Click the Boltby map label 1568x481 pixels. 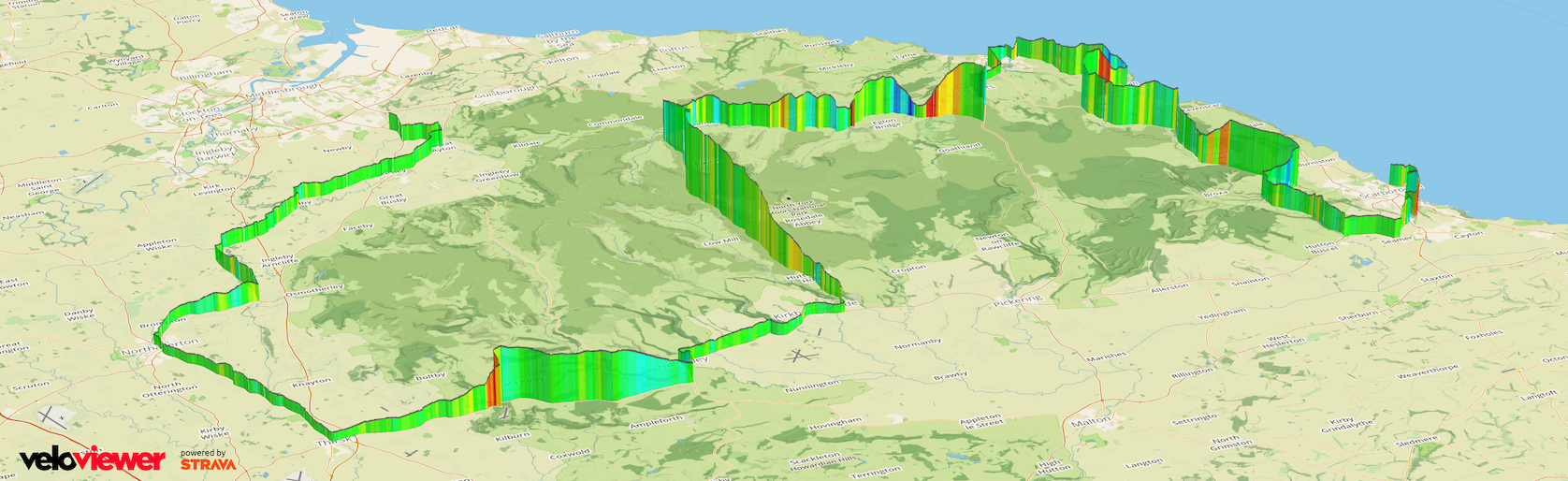click(430, 376)
